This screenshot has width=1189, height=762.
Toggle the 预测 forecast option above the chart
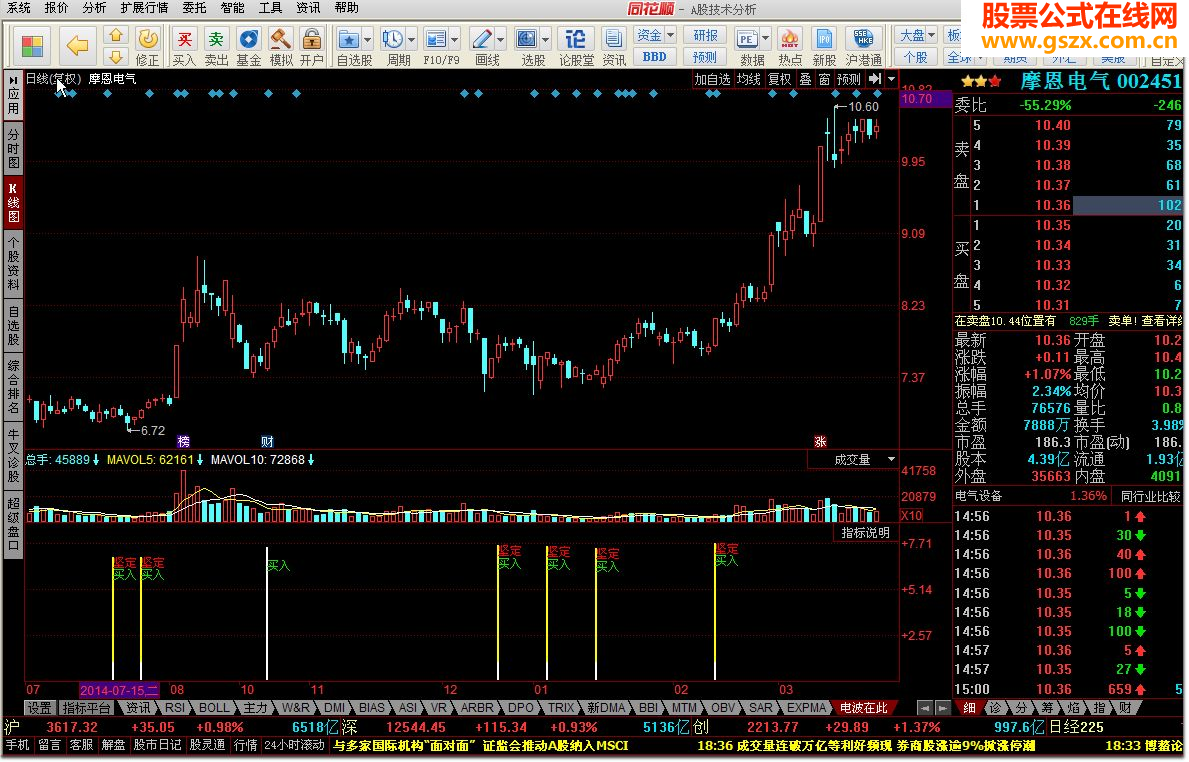point(849,79)
